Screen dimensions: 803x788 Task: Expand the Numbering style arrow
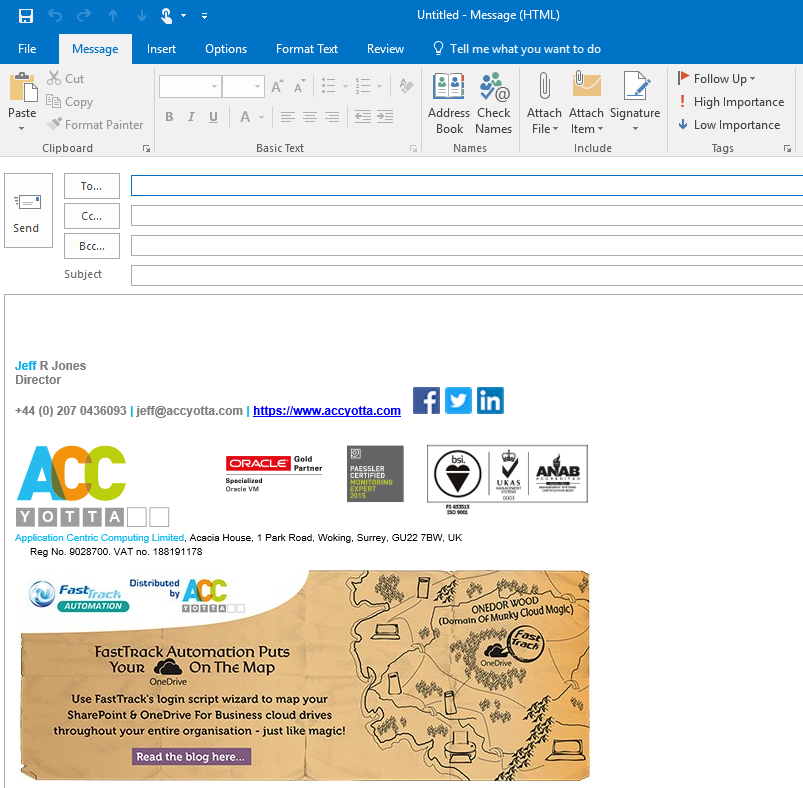pos(379,87)
